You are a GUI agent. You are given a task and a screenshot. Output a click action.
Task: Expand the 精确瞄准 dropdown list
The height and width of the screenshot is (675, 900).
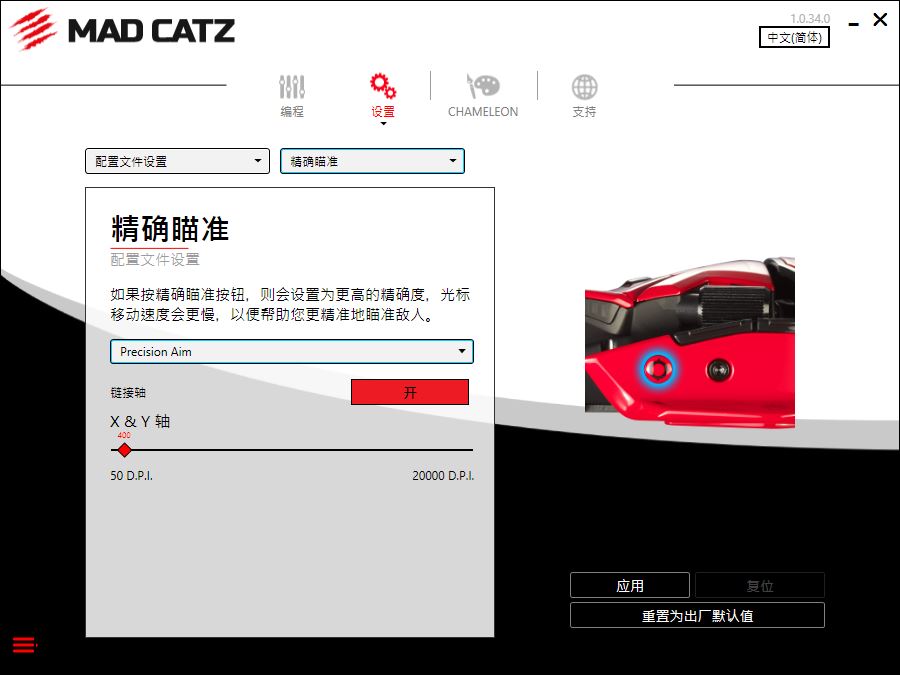coord(371,161)
